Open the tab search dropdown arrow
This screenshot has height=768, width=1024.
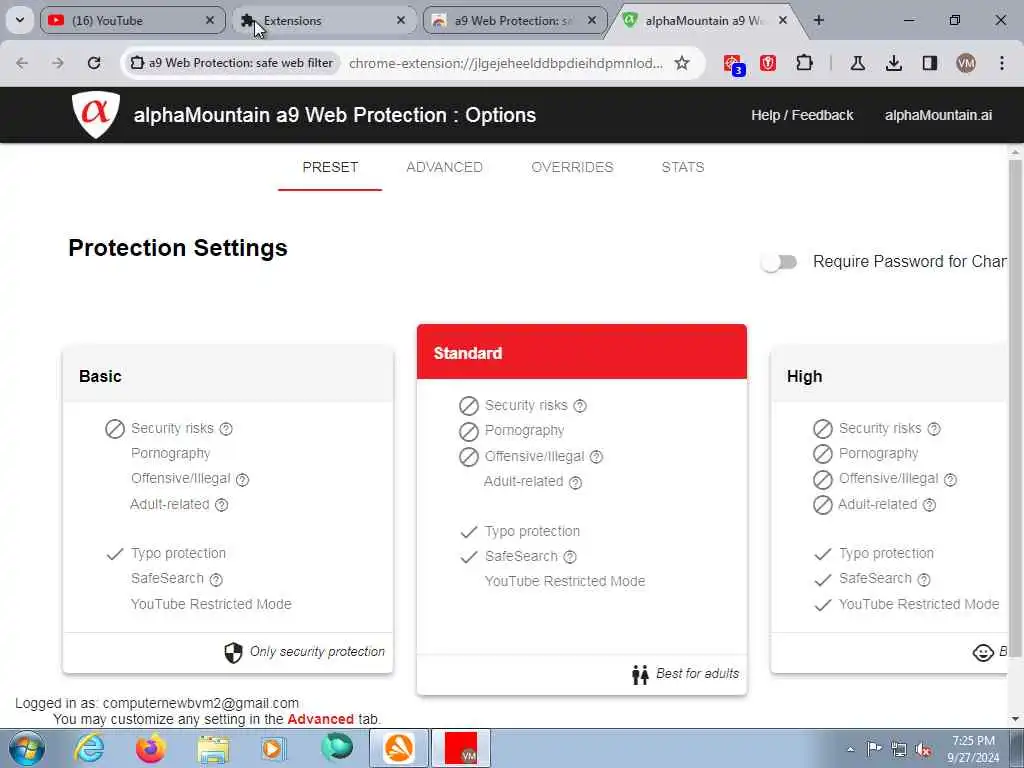pyautogui.click(x=20, y=20)
